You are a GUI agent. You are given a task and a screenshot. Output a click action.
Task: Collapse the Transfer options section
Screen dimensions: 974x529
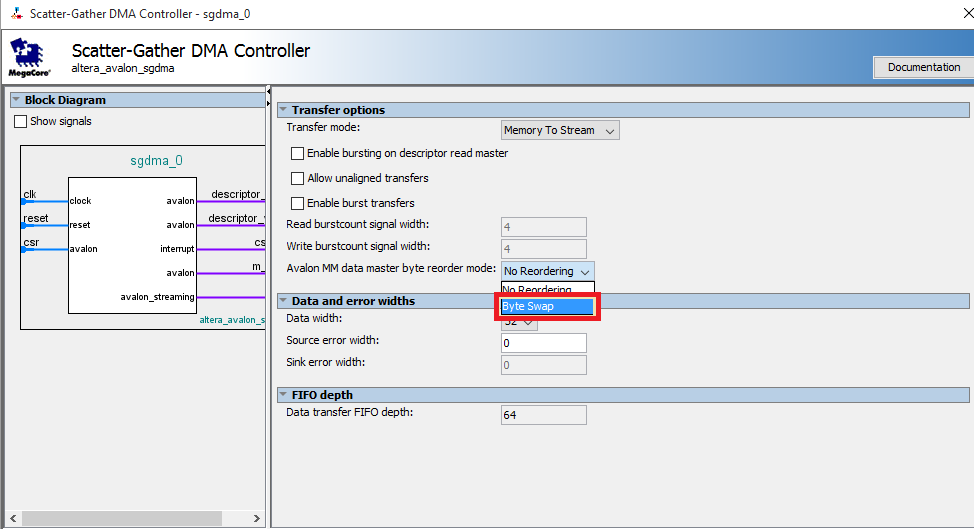point(283,110)
